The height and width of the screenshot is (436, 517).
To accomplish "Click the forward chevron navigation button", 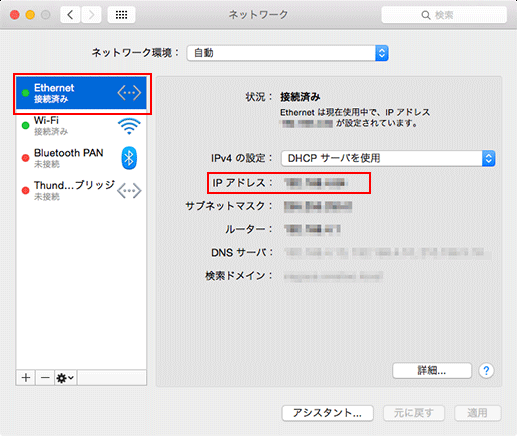I will click(91, 15).
